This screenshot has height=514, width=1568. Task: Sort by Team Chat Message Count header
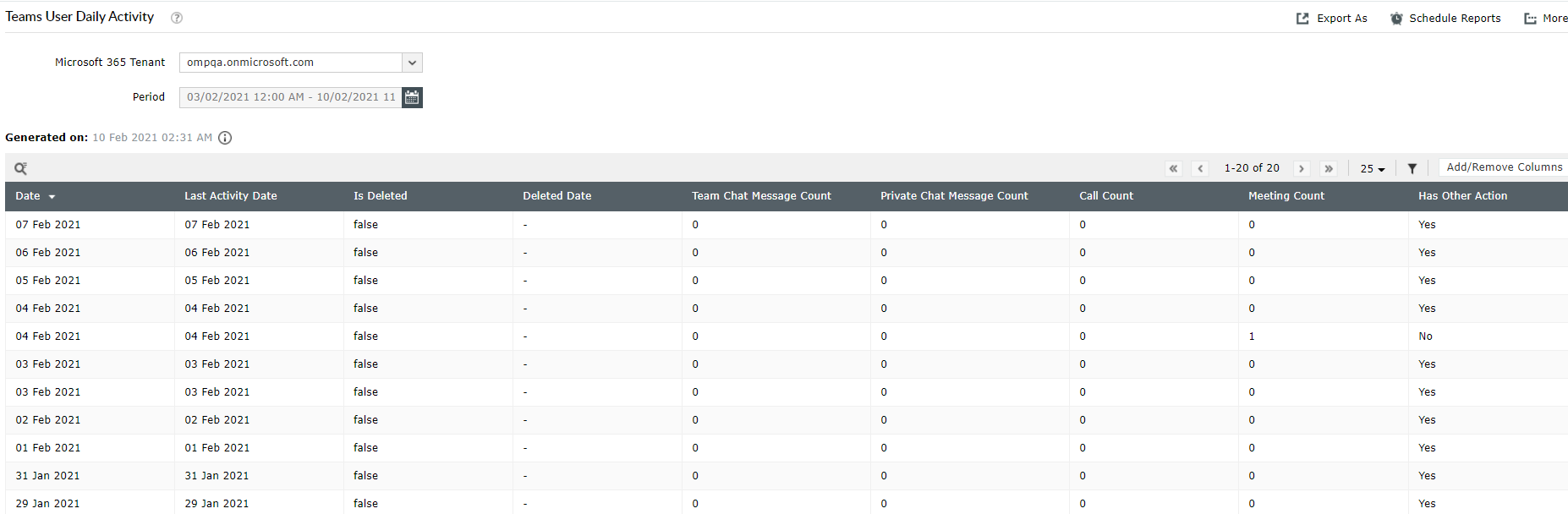pos(761,196)
